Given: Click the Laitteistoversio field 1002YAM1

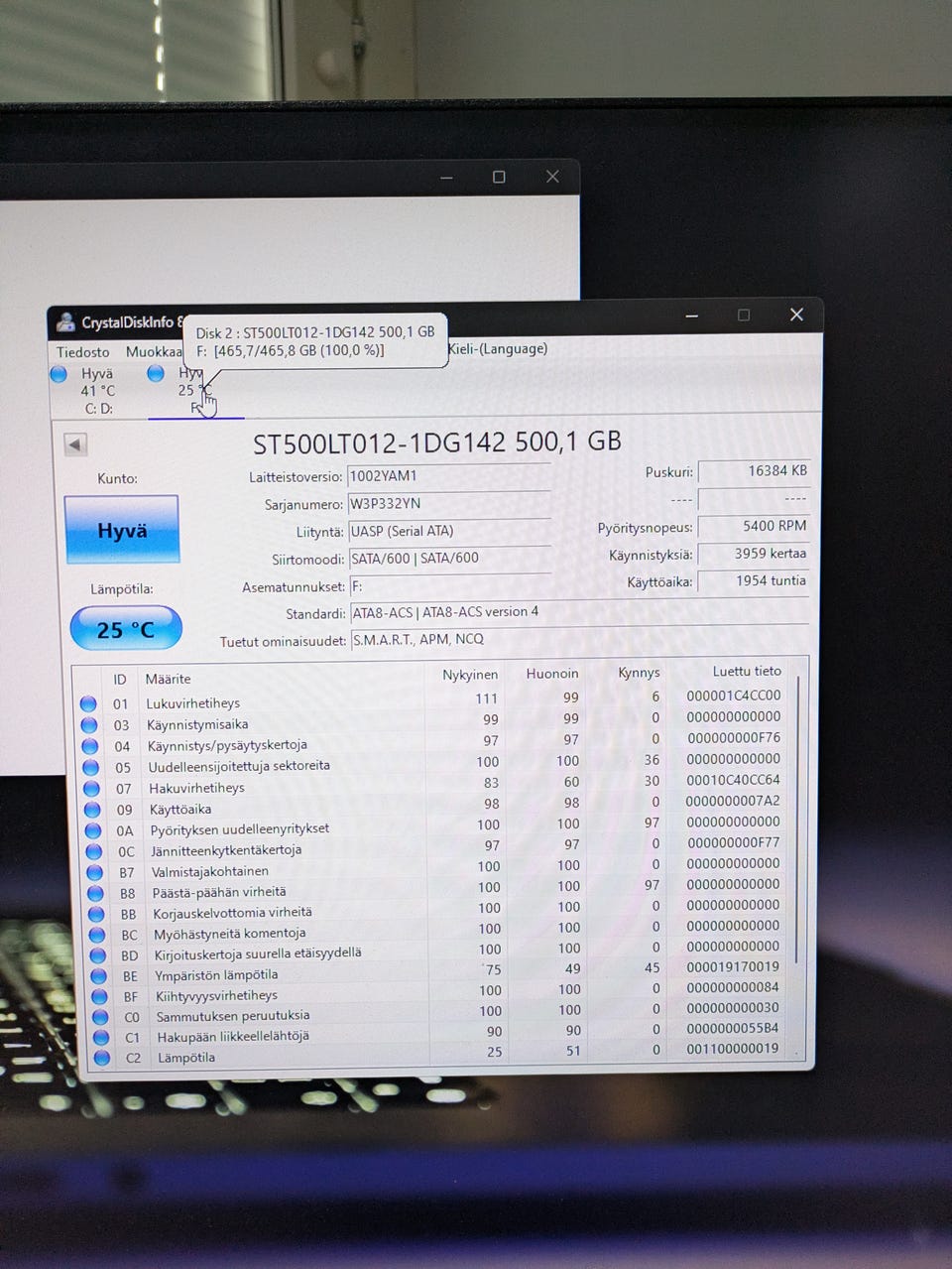Looking at the screenshot, I should (x=448, y=476).
